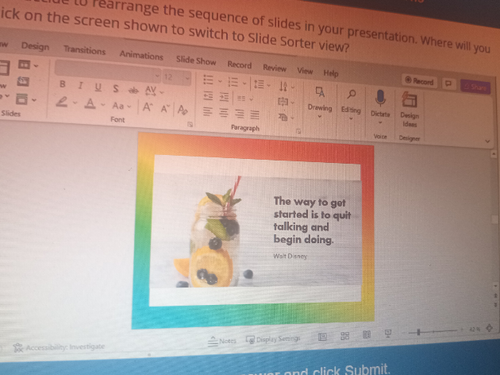
Task: Align text left
Action: tap(207, 112)
